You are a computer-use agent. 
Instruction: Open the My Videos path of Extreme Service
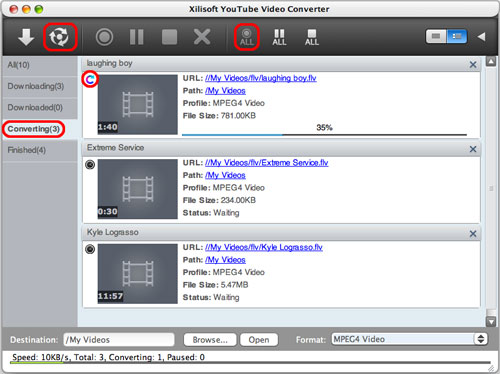(x=225, y=175)
